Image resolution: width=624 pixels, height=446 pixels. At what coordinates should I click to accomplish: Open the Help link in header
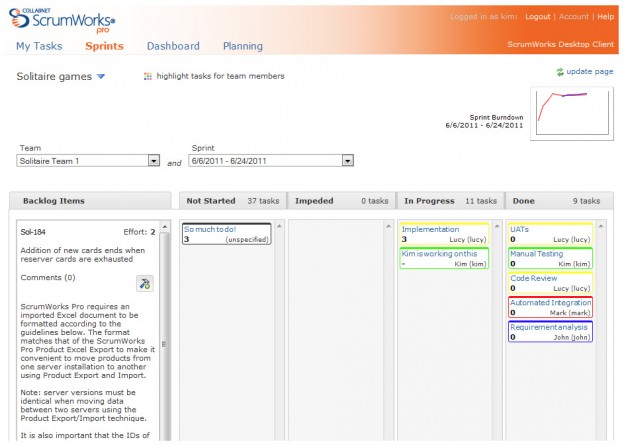[606, 17]
